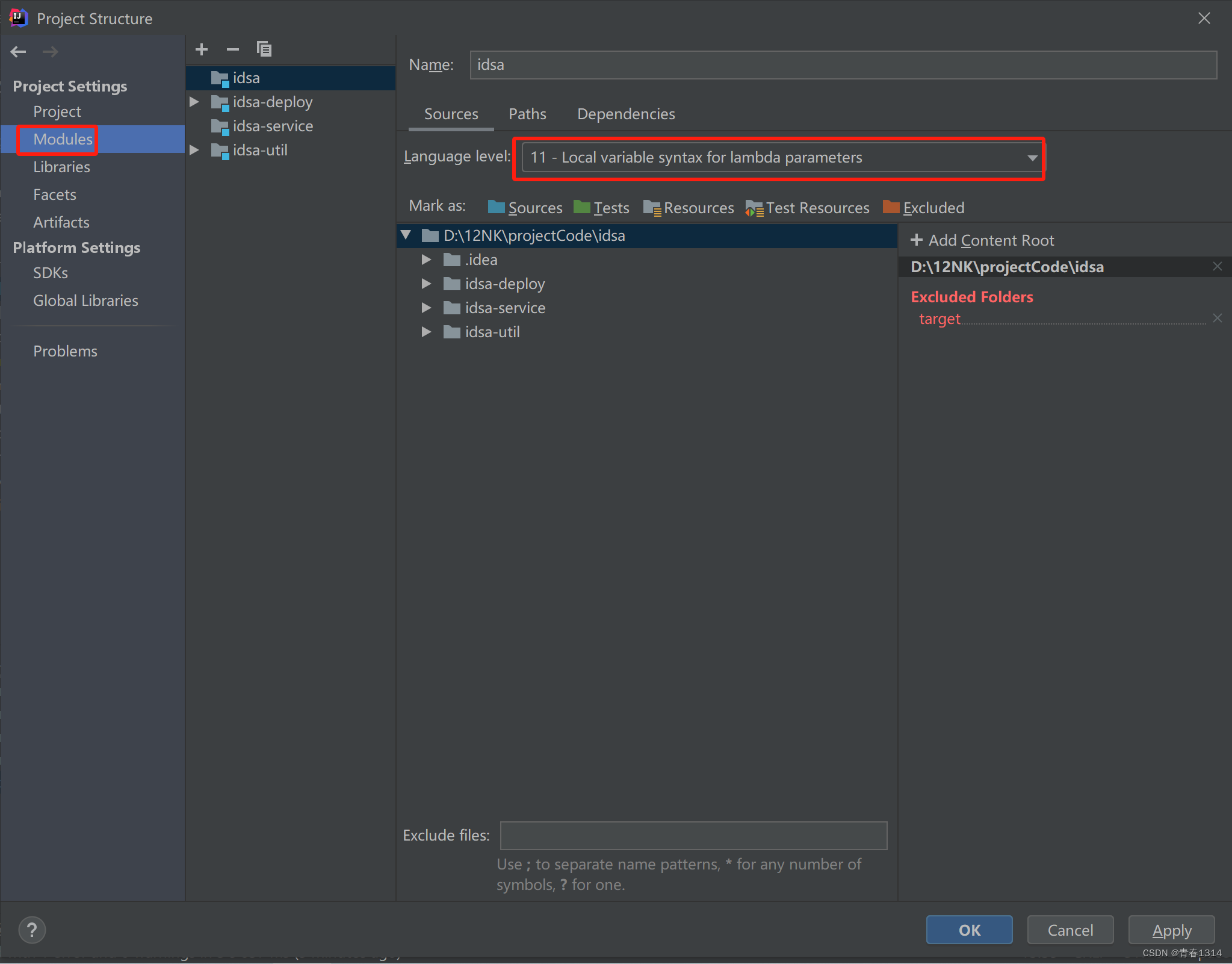The height and width of the screenshot is (964, 1232).
Task: Click the Apply button
Action: (x=1171, y=930)
